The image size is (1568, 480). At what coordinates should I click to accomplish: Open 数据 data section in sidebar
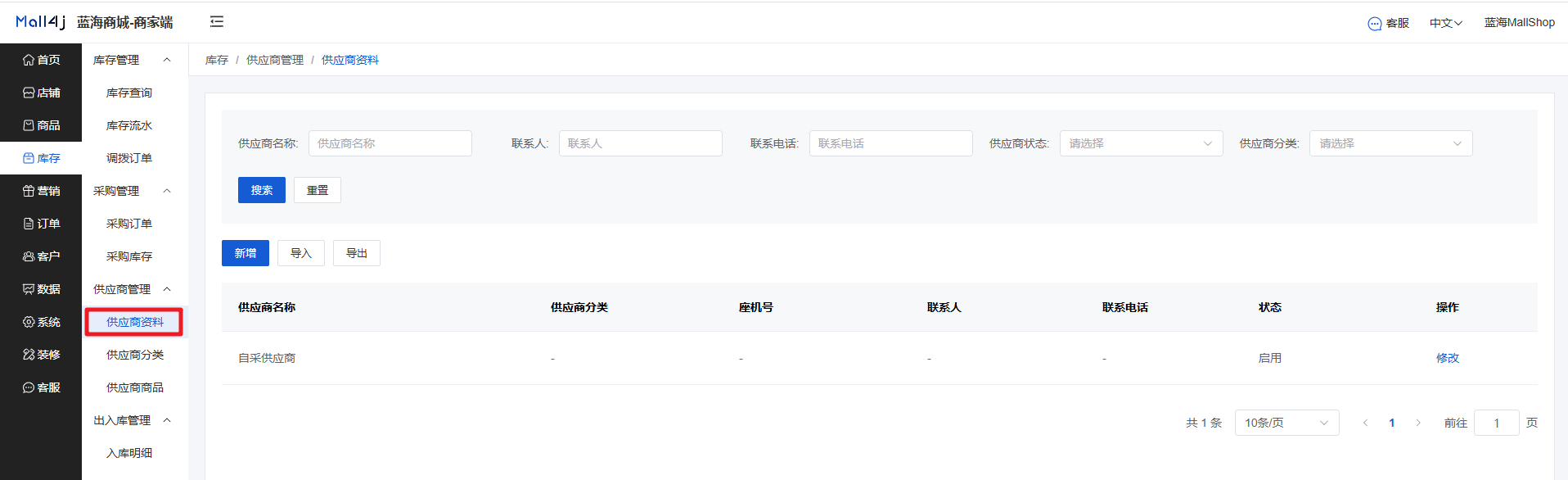coord(41,289)
